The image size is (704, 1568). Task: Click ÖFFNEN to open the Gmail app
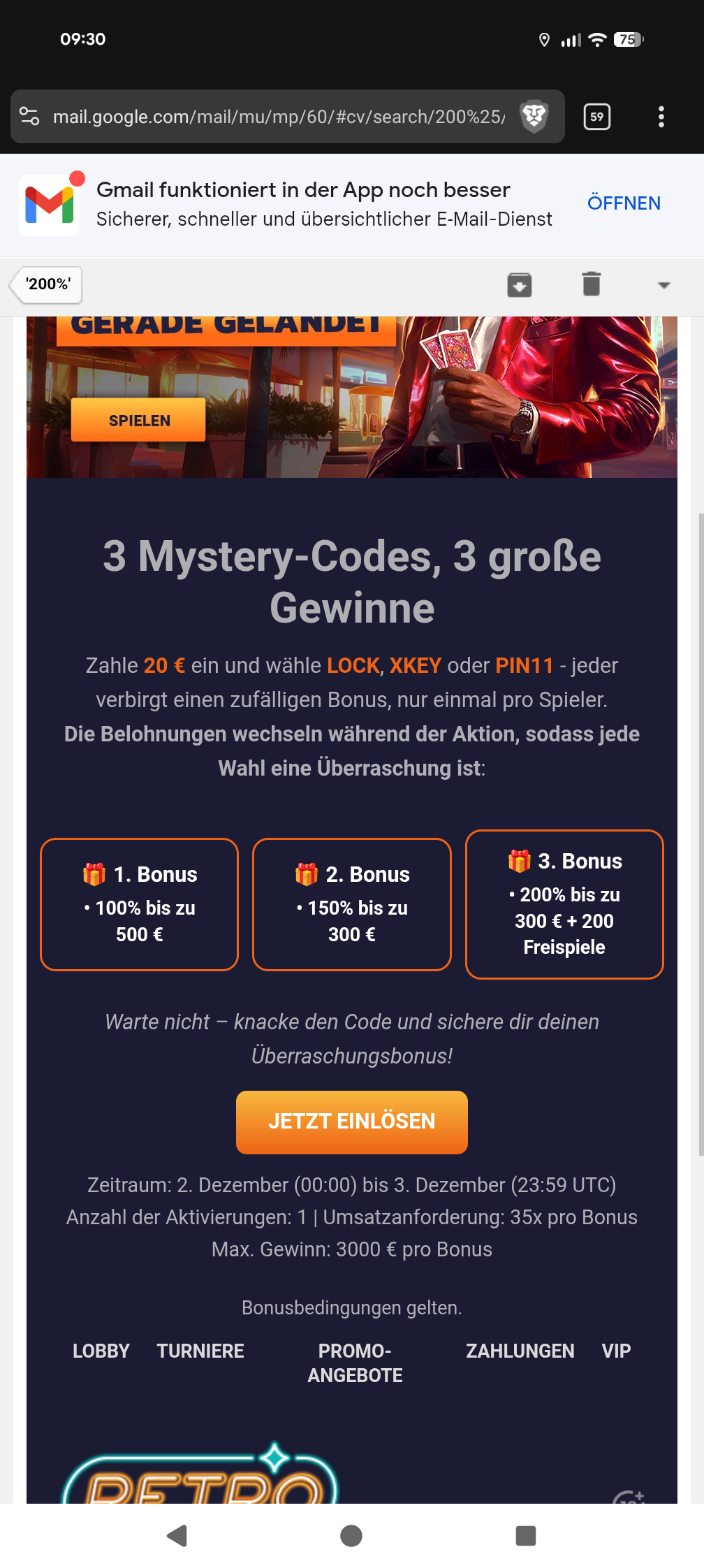coord(624,203)
